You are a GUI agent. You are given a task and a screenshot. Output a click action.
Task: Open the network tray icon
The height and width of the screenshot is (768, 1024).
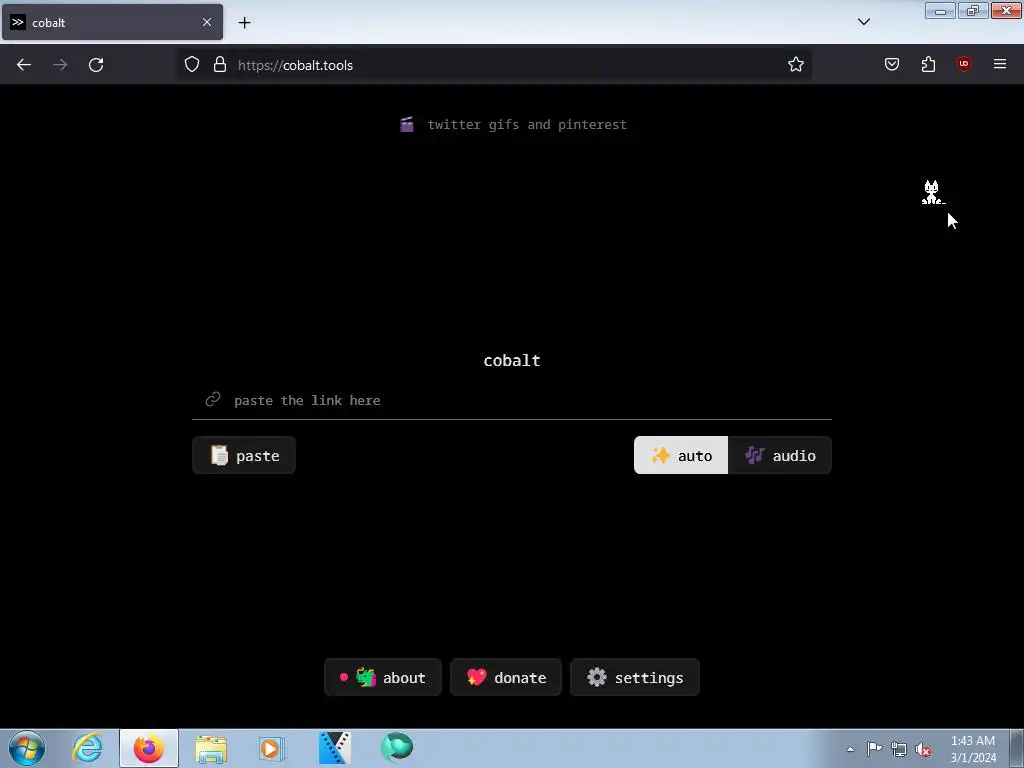pyautogui.click(x=899, y=750)
